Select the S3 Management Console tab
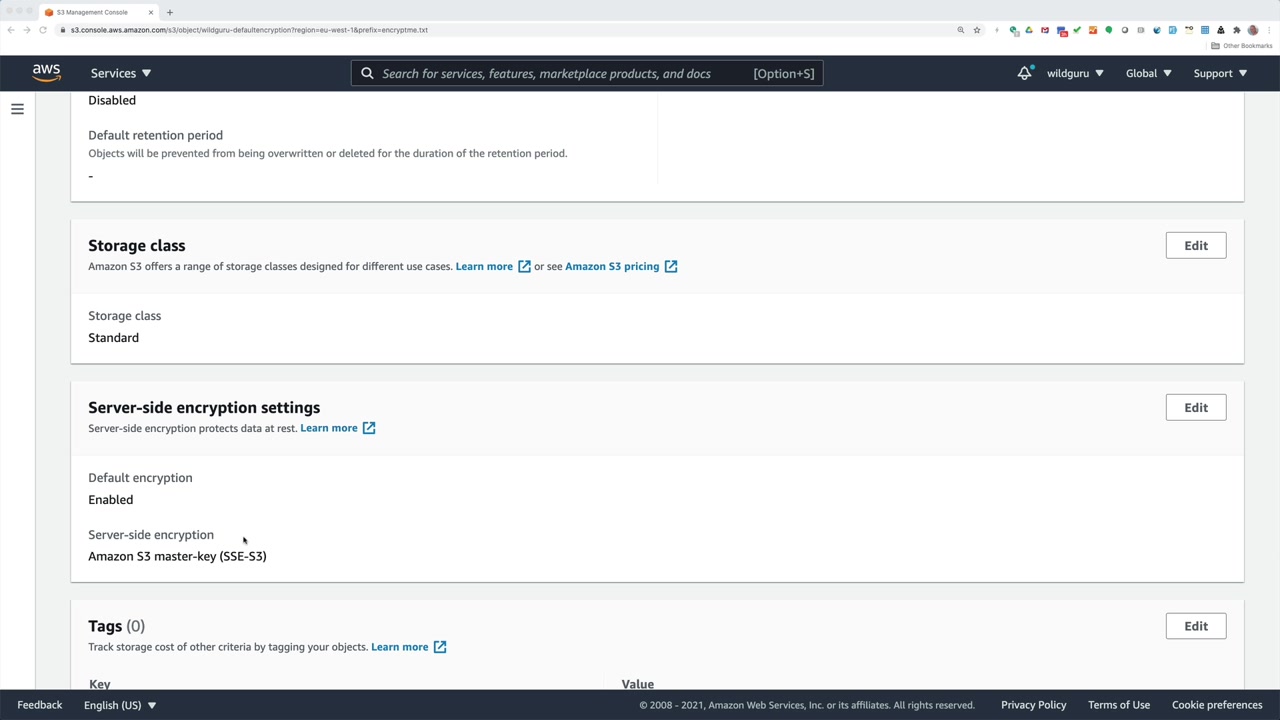 [x=98, y=12]
